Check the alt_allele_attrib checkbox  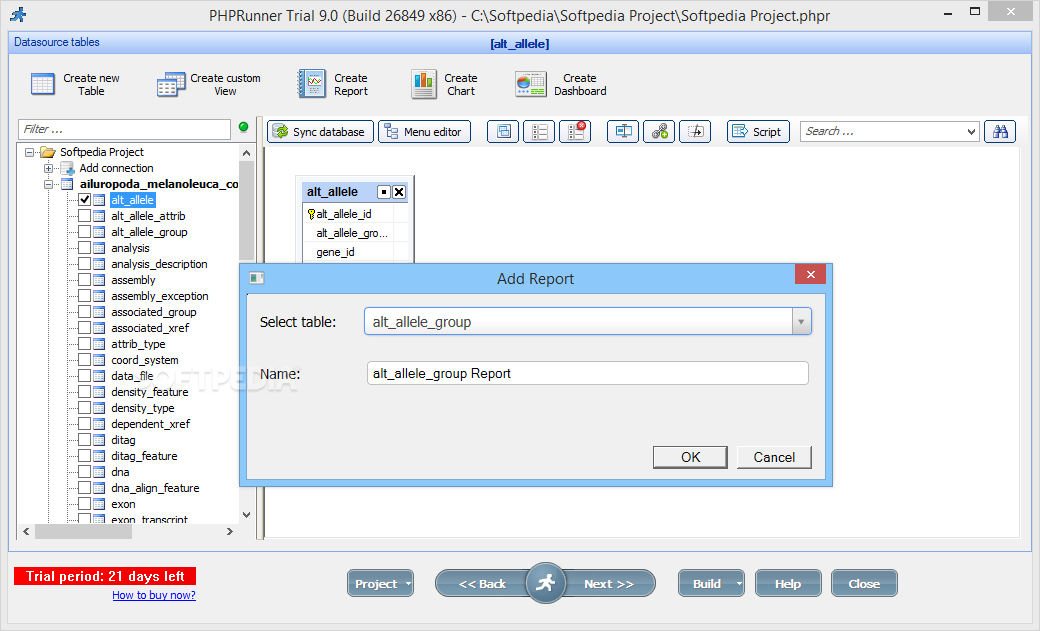(84, 216)
